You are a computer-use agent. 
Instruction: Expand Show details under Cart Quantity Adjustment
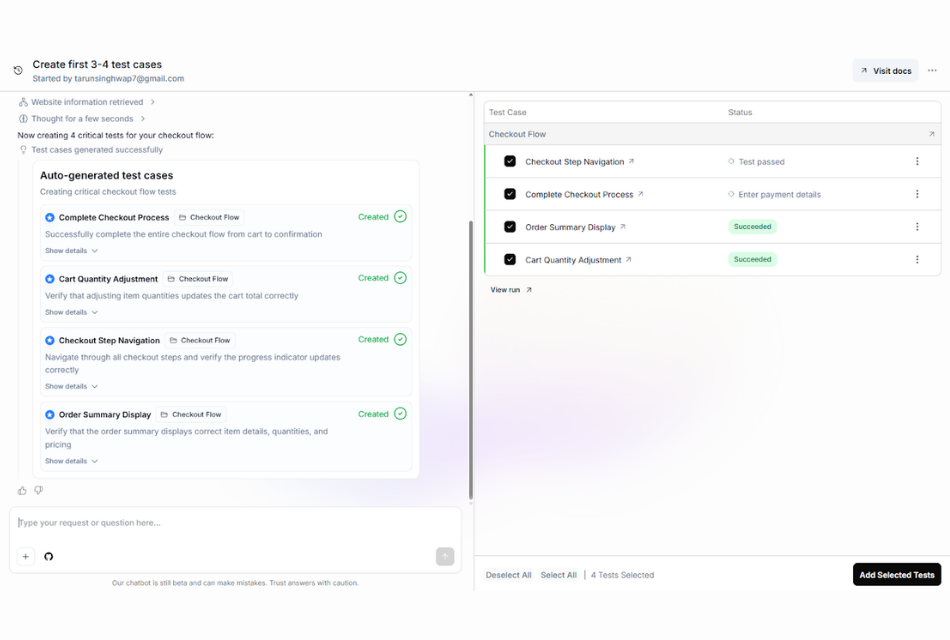click(71, 312)
